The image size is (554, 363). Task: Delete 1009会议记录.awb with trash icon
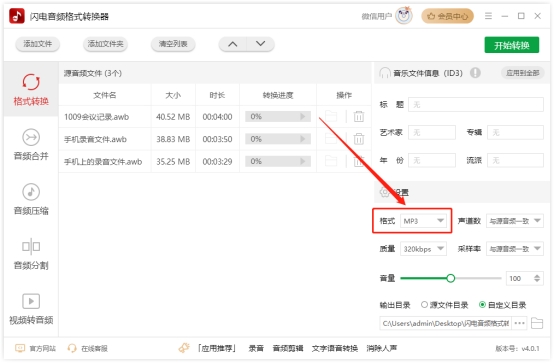click(x=359, y=116)
